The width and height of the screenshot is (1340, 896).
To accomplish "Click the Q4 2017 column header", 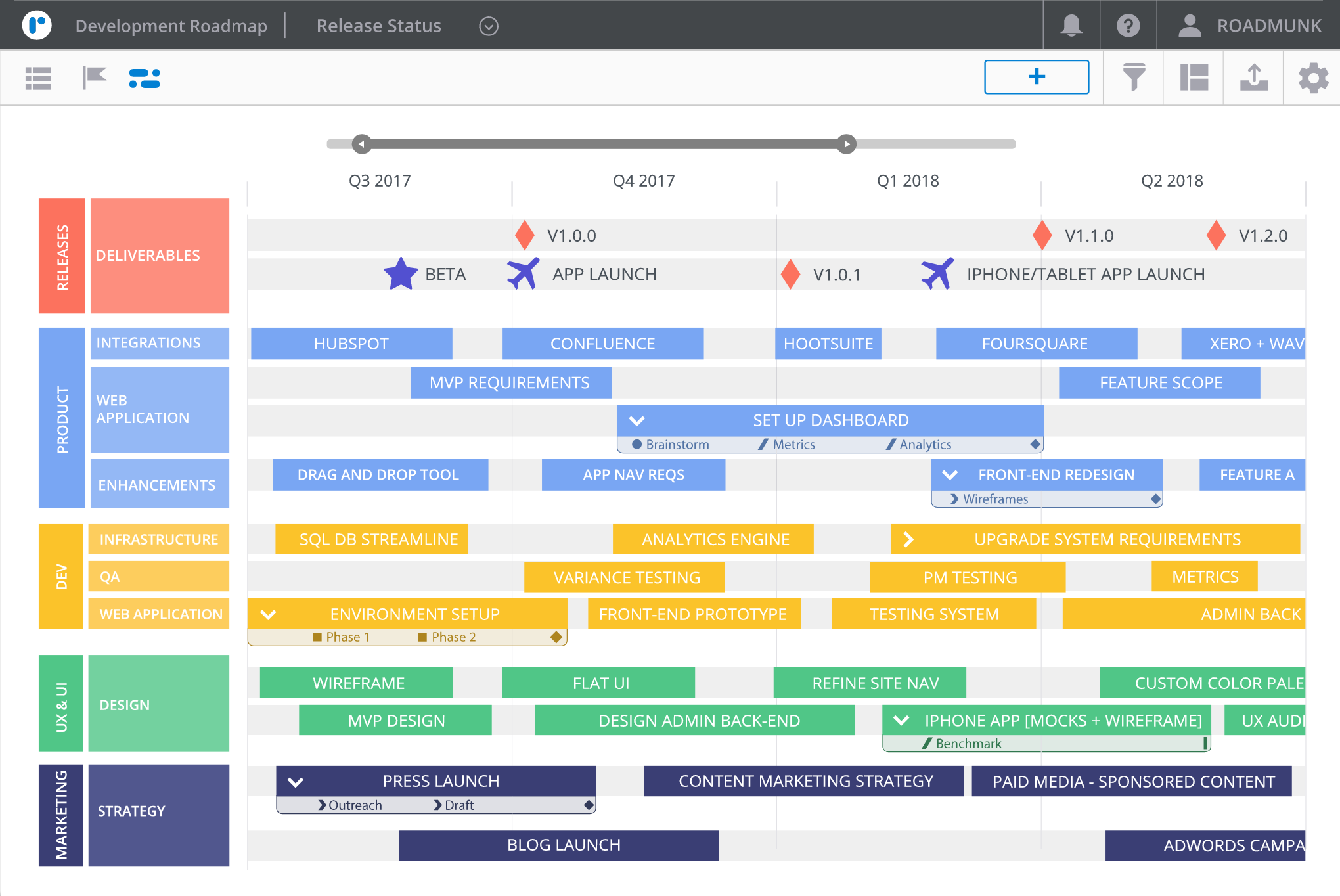I will coord(644,181).
